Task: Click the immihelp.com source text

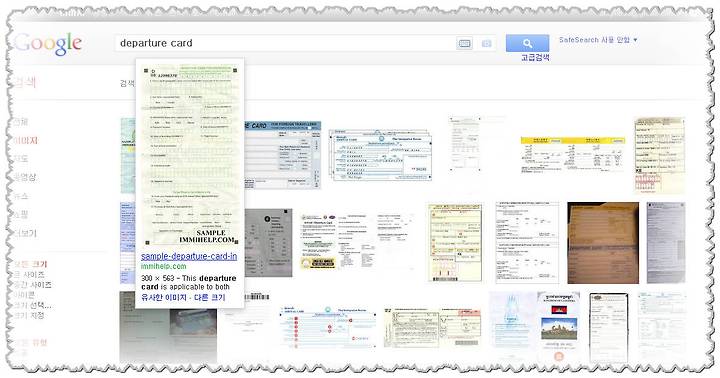Action: pyautogui.click(x=163, y=266)
